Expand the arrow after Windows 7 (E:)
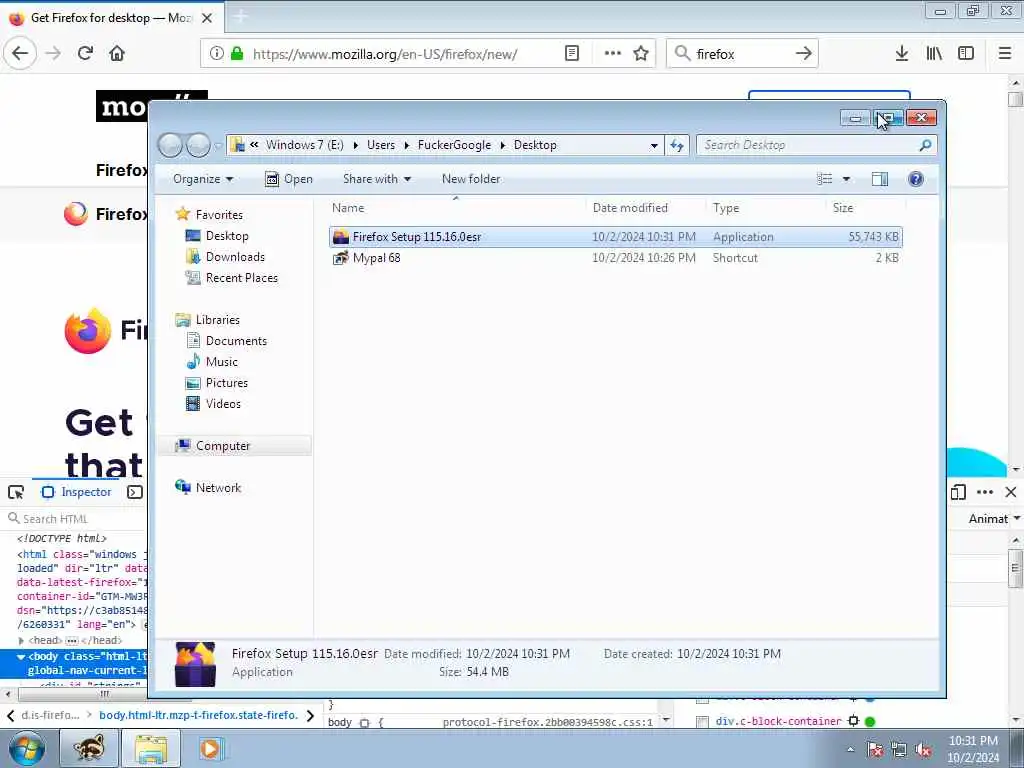The image size is (1024, 768). (356, 145)
